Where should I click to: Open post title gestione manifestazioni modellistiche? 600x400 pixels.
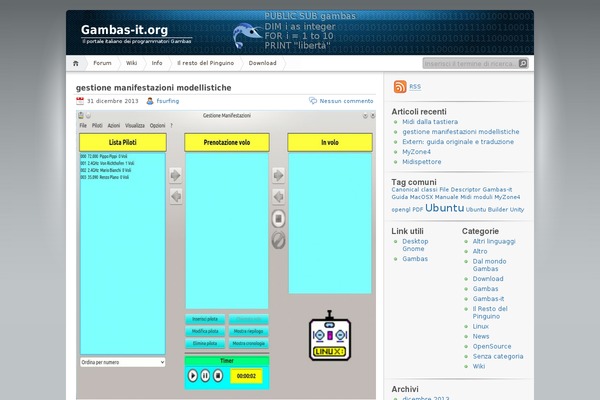tap(153, 88)
